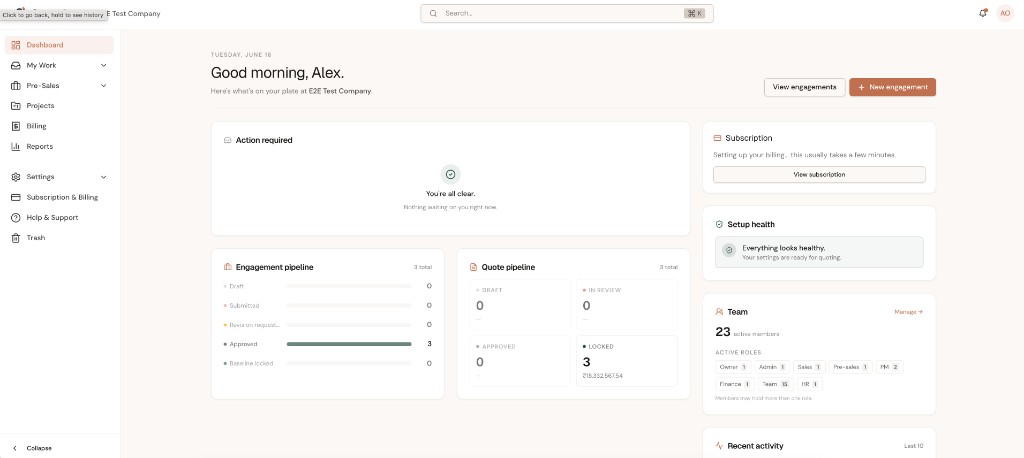Expand the Settings chevron
Viewport: 1024px width, 458px height.
click(103, 177)
